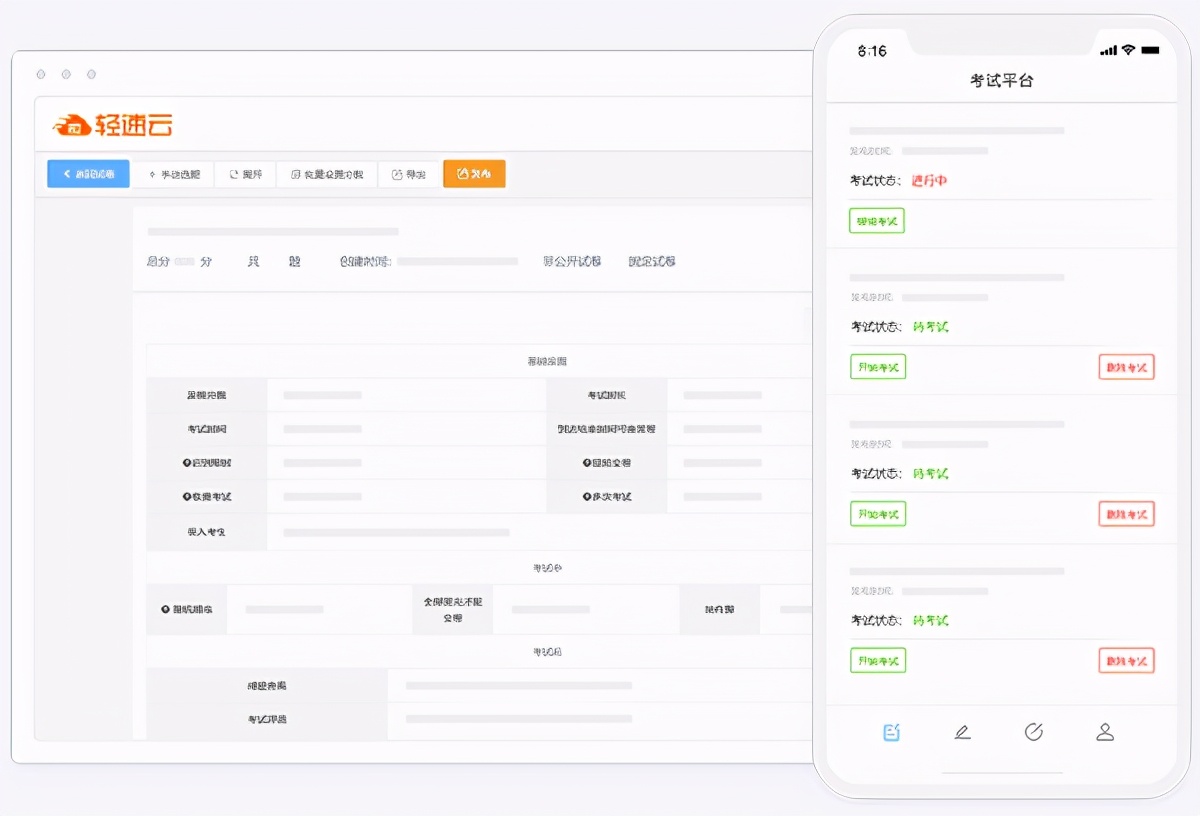Image resolution: width=1200 pixels, height=816 pixels.
Task: Open the exam list icon in the phone bottom bar
Action: (x=891, y=731)
